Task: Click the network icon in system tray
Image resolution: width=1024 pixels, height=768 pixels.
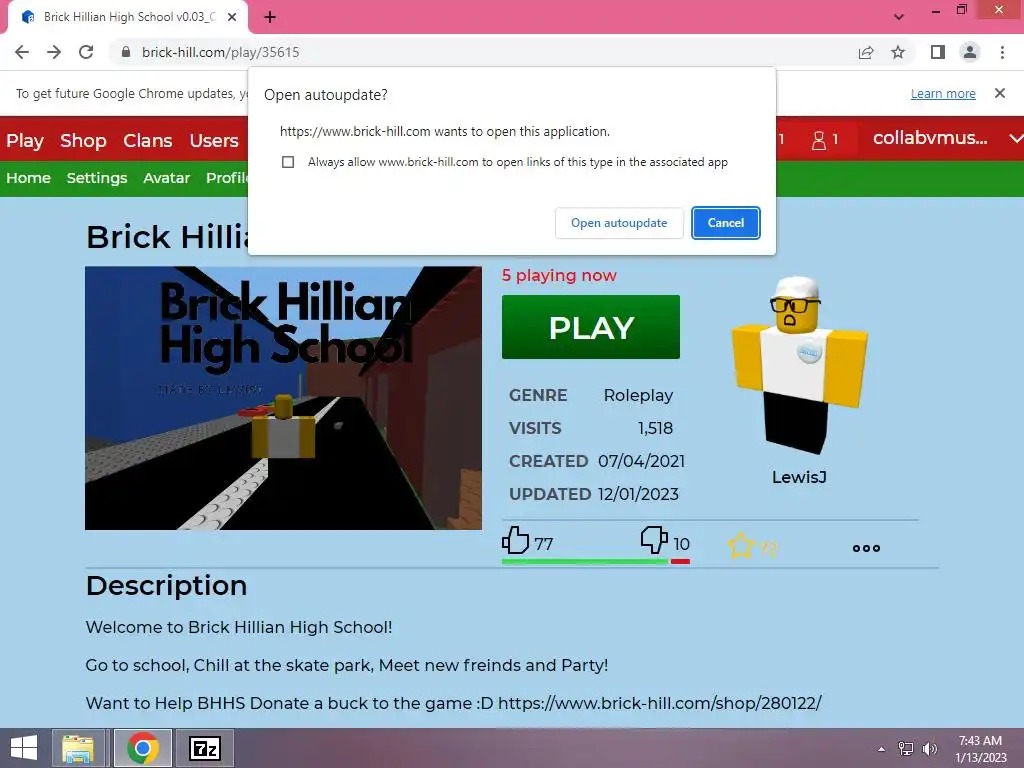Action: coord(906,748)
